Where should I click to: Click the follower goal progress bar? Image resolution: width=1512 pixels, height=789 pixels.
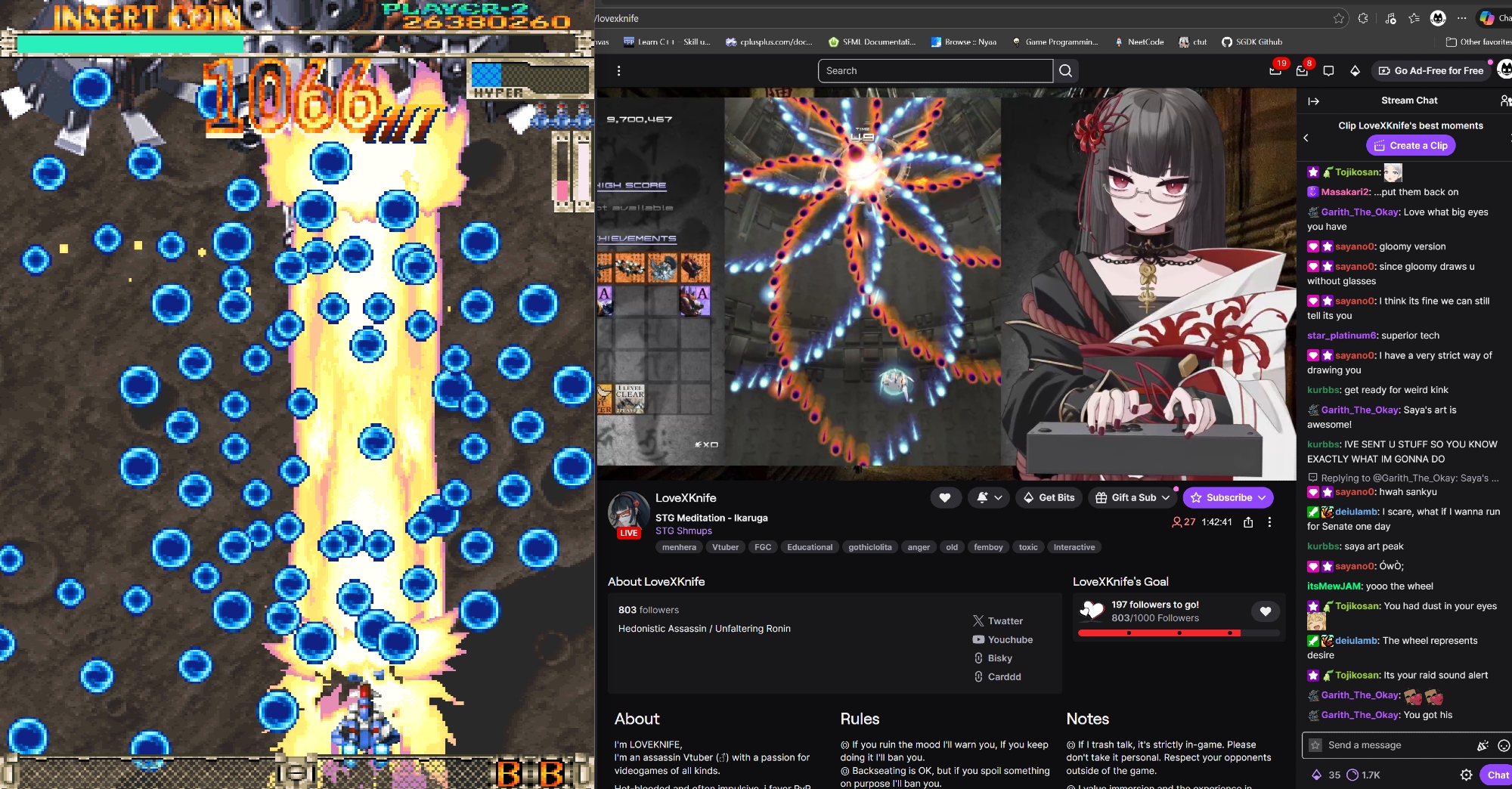point(1179,633)
